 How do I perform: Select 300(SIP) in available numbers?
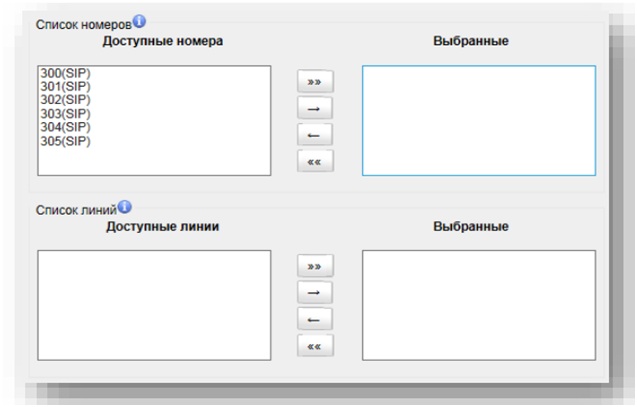point(62,75)
